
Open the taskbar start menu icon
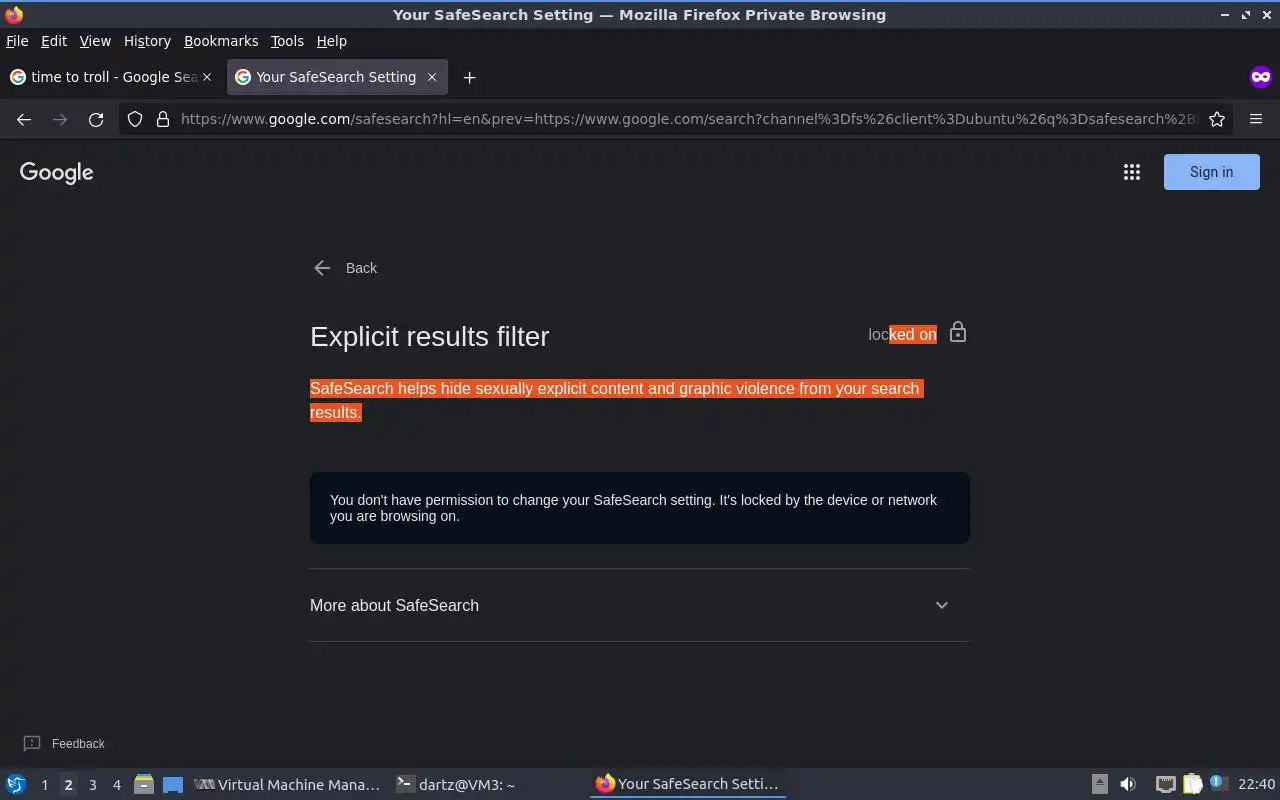[x=16, y=784]
